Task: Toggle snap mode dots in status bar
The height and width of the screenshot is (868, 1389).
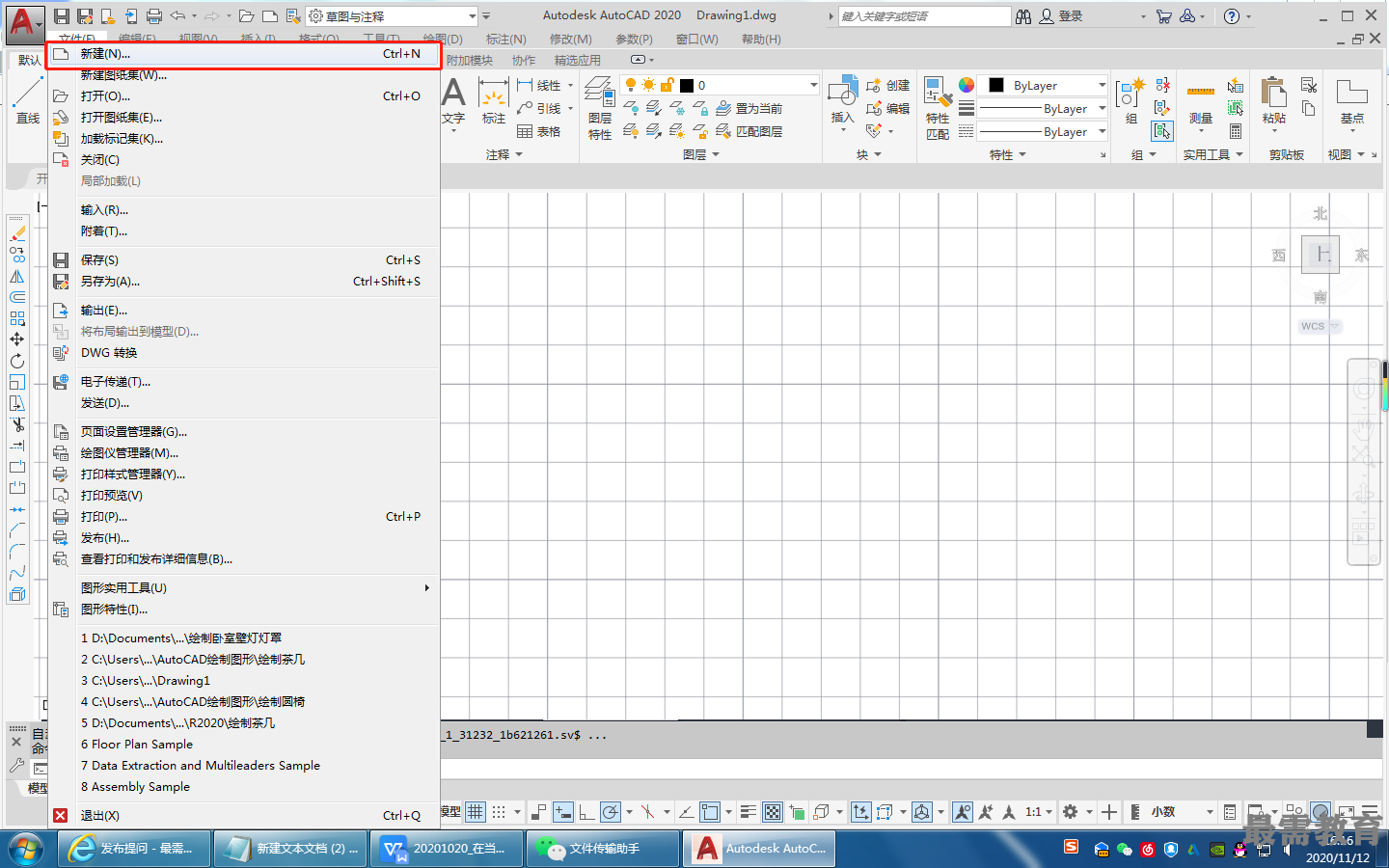Action: [x=499, y=812]
